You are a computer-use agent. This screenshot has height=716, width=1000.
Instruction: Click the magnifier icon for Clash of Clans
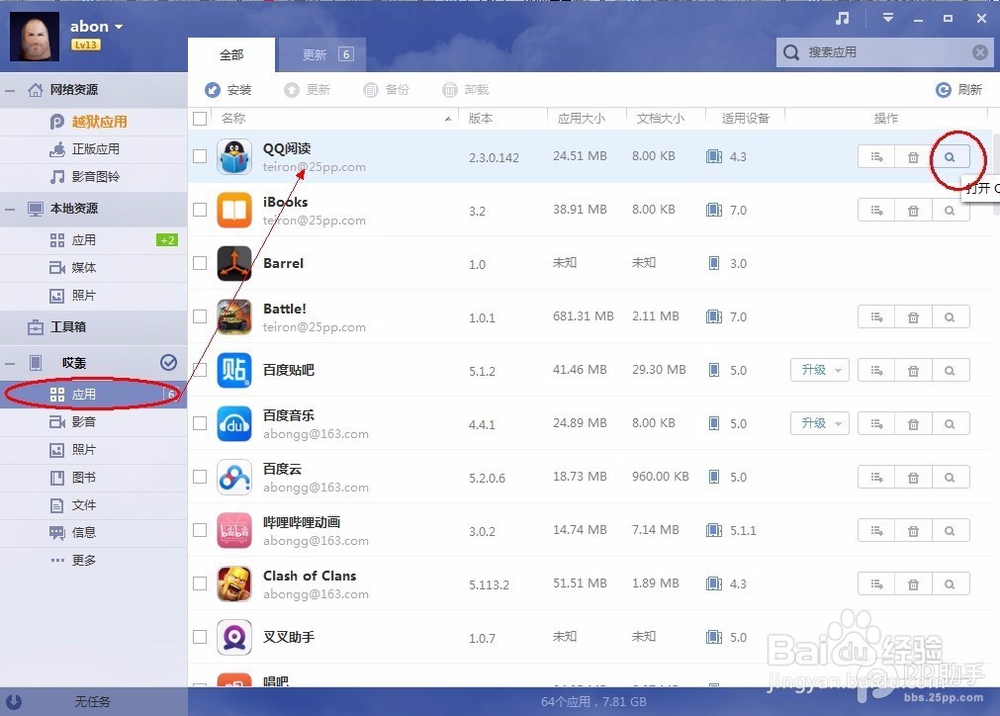(x=950, y=584)
